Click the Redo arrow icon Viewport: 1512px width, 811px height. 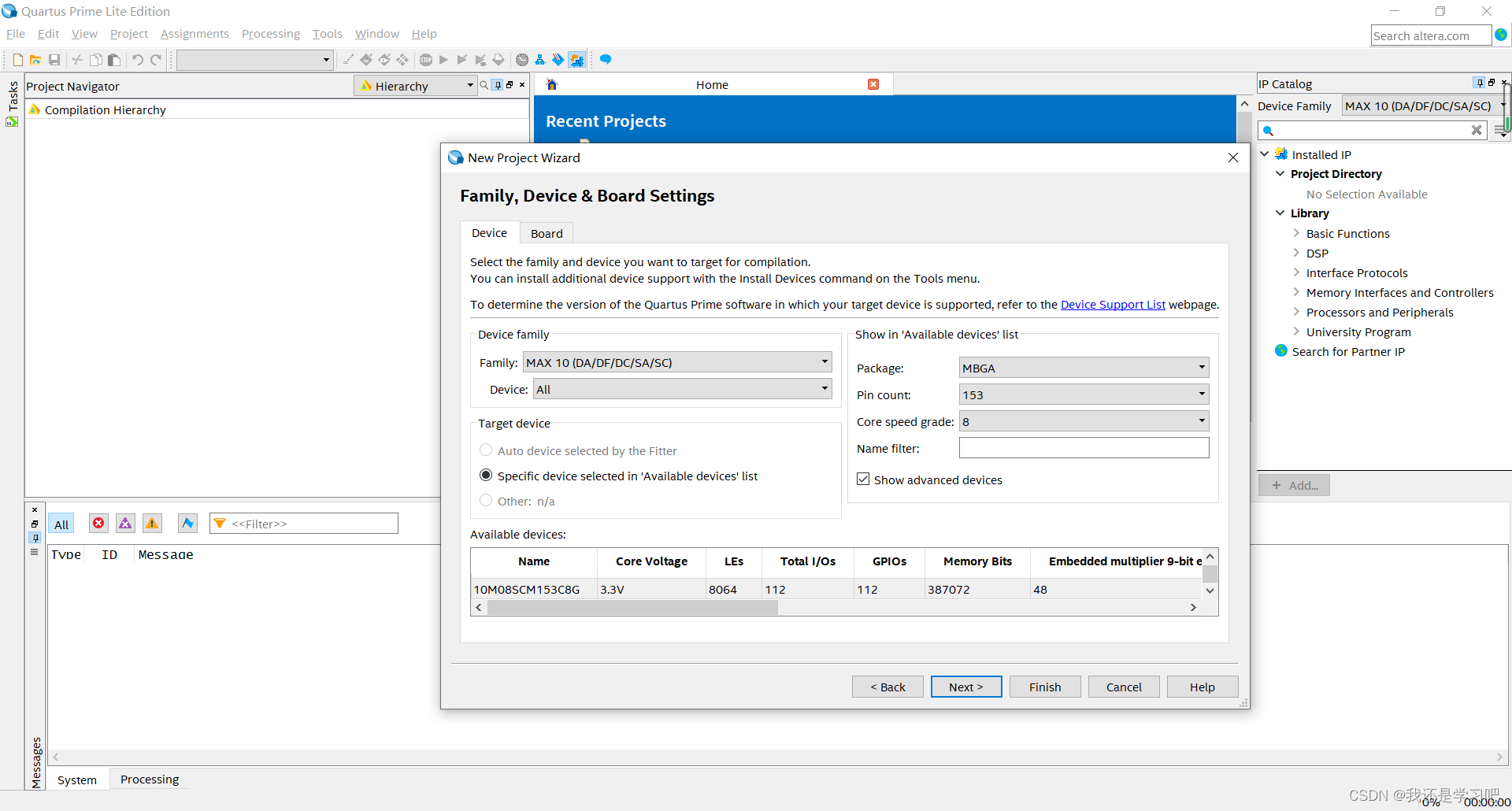(x=156, y=60)
